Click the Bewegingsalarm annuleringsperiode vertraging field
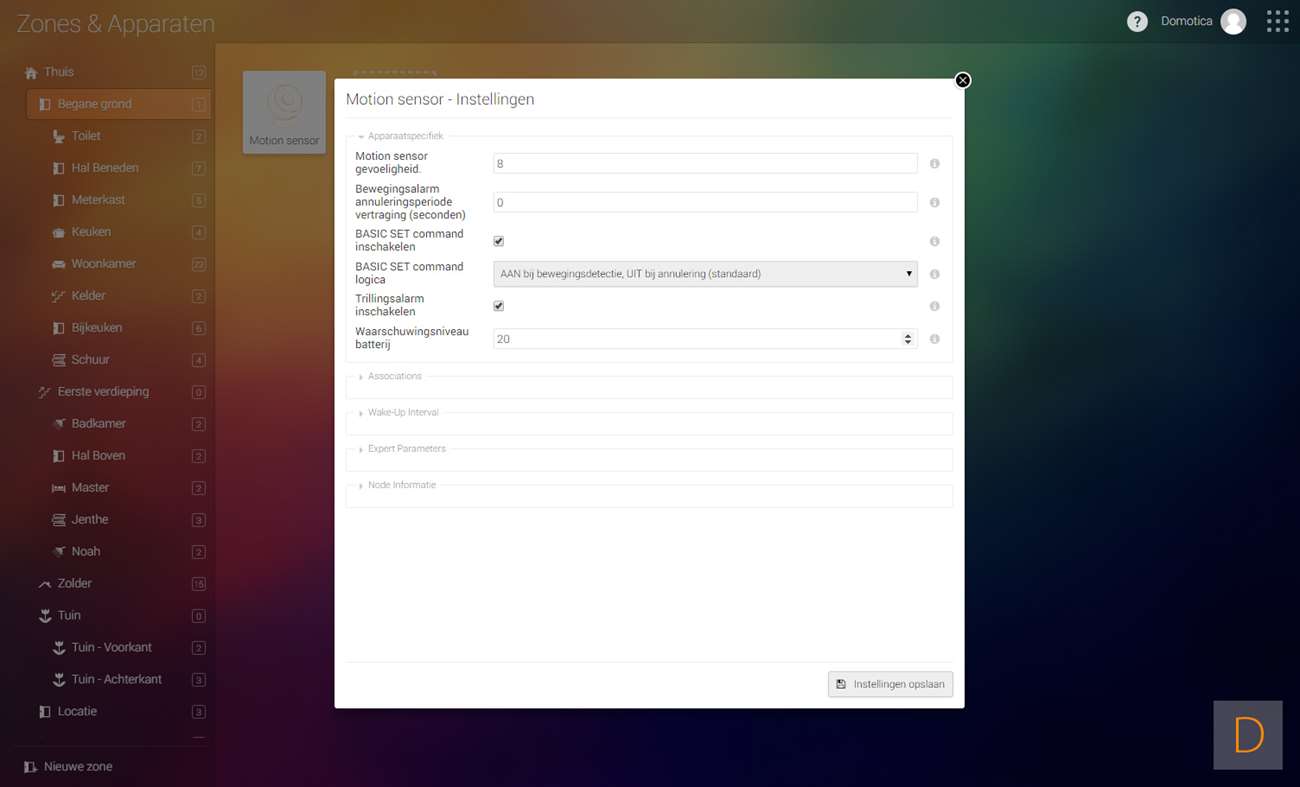 (705, 202)
